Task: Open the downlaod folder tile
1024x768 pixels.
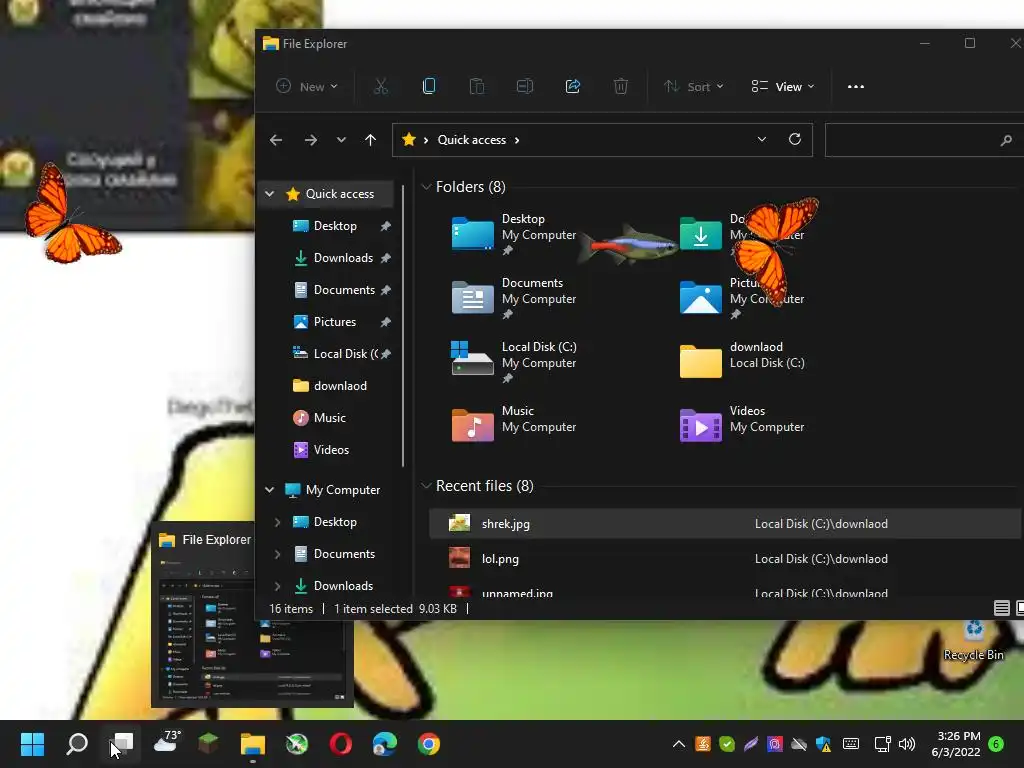Action: click(x=743, y=361)
